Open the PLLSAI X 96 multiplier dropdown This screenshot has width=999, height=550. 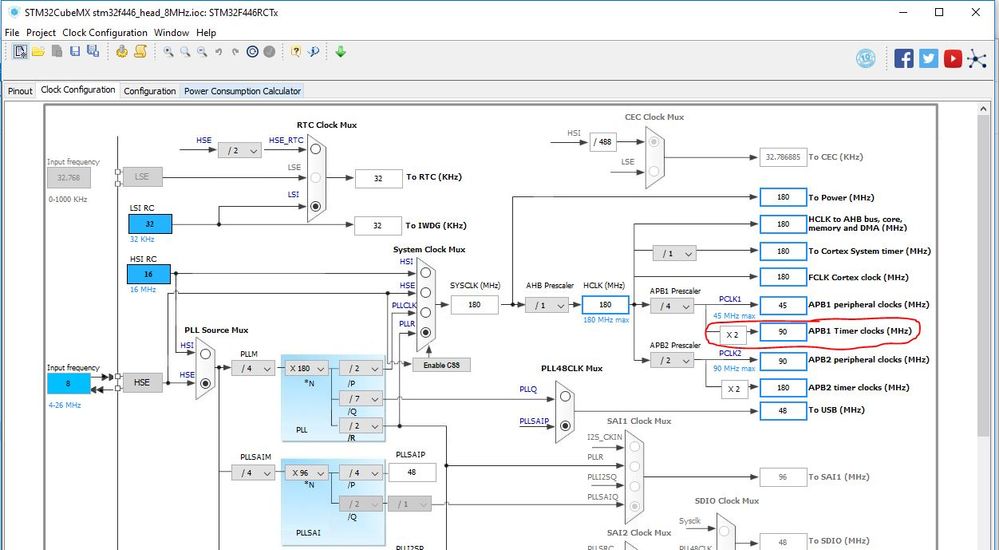(x=306, y=474)
